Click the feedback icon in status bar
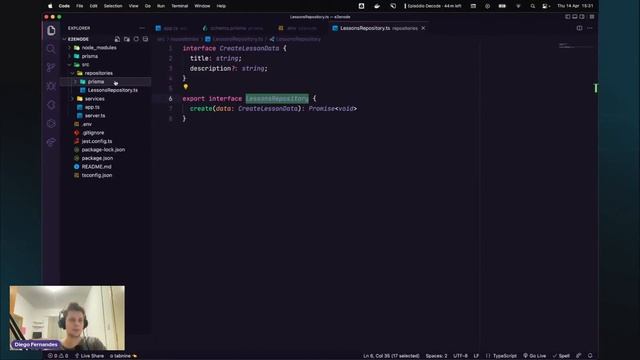Screen dimensions: 640x360 pyautogui.click(x=579, y=356)
